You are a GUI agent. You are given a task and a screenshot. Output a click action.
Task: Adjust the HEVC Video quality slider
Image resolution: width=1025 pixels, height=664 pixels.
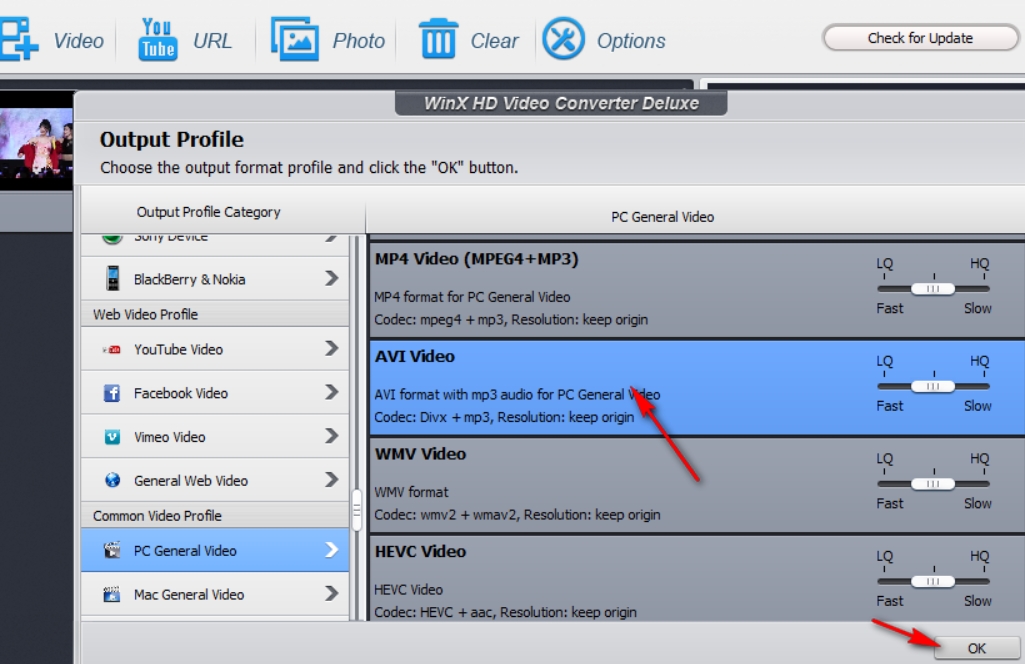click(933, 581)
